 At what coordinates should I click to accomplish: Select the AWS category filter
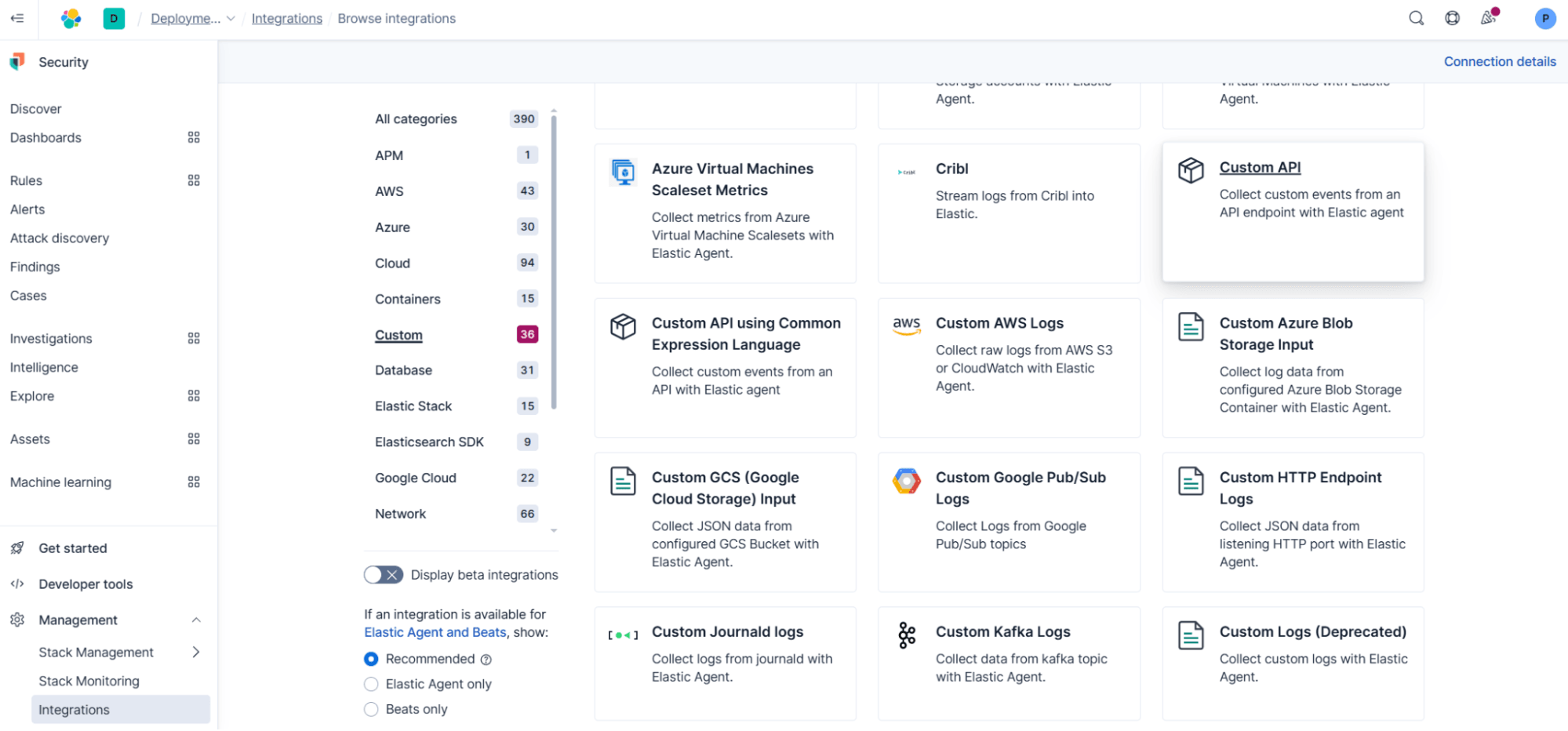(x=389, y=191)
